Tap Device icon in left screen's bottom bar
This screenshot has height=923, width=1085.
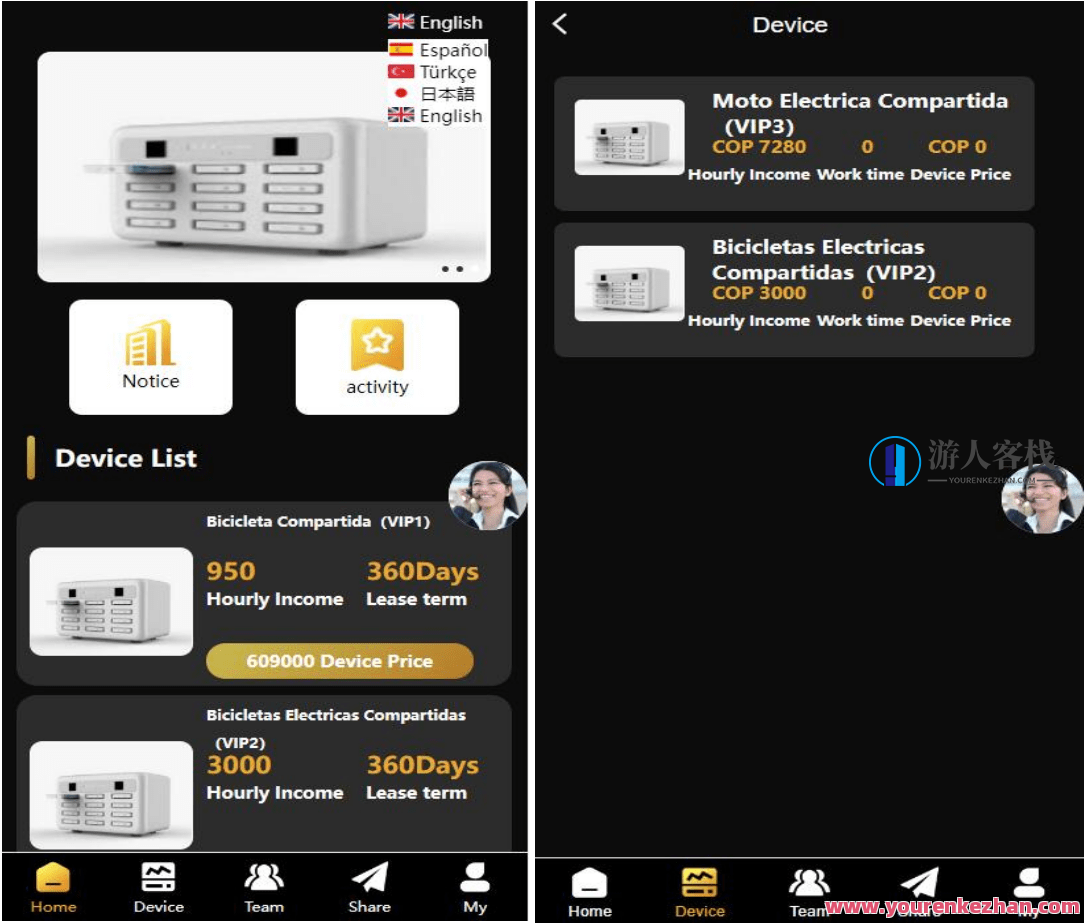(x=158, y=887)
